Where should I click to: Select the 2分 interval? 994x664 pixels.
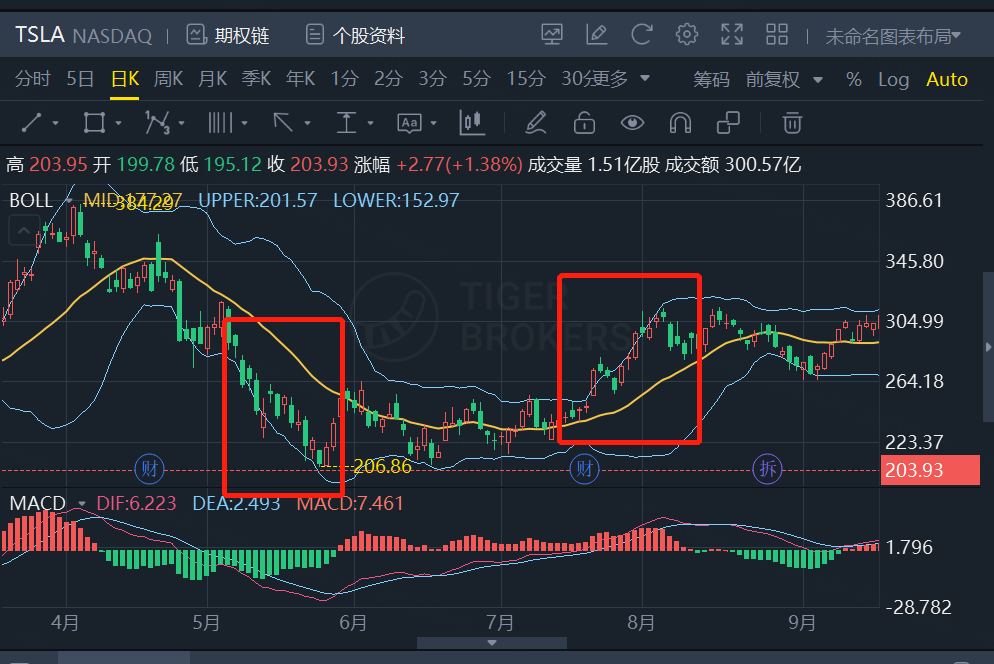[388, 79]
